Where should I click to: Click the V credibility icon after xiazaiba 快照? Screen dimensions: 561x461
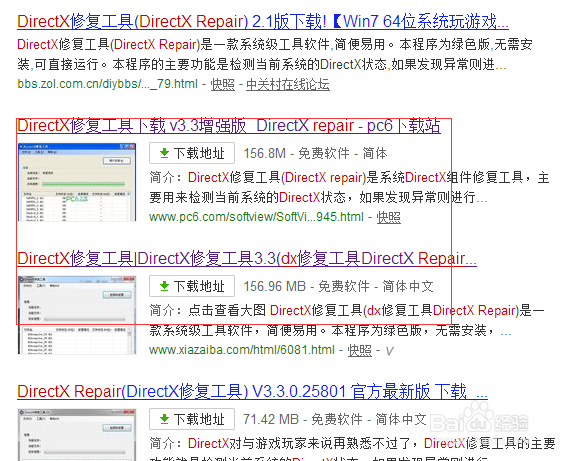(389, 351)
